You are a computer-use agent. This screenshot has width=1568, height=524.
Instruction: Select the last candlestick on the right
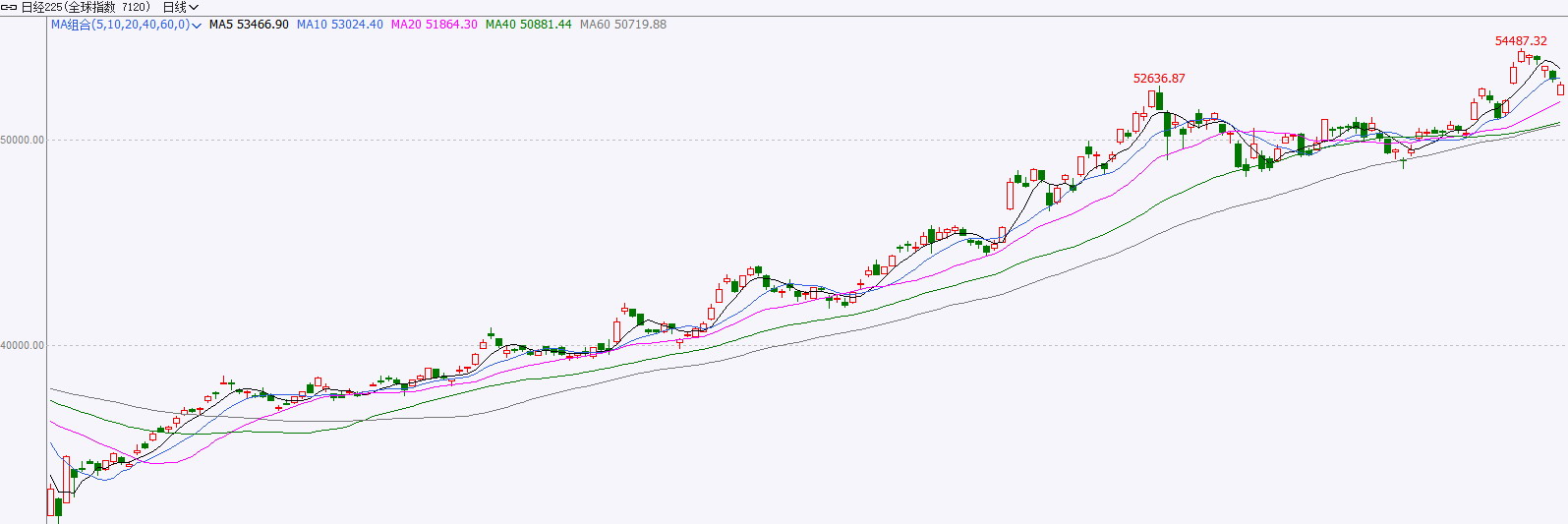(x=1560, y=89)
